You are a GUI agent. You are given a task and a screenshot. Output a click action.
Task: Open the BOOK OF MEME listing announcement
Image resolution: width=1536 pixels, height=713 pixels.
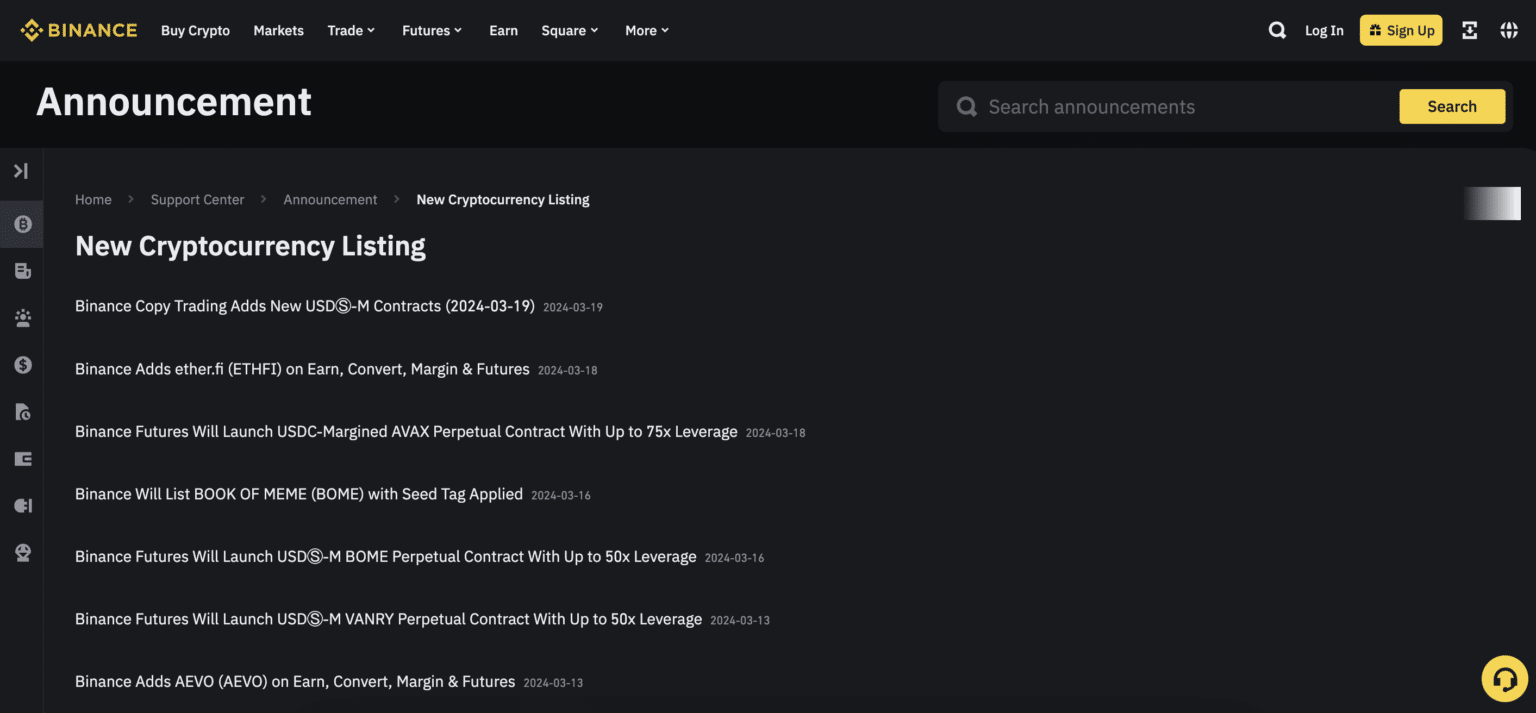click(298, 494)
